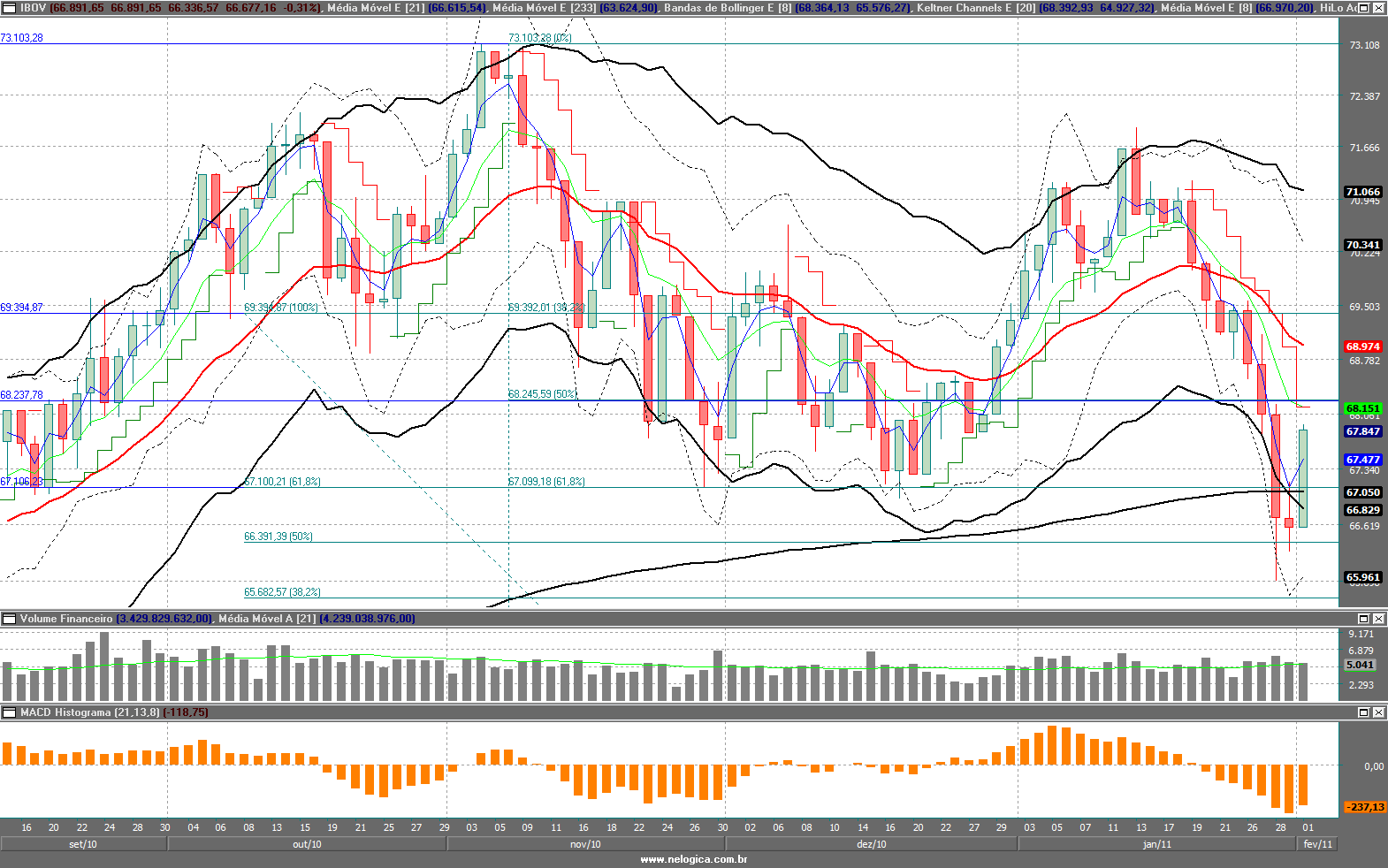Click the jan/11 month label on timeline
Image resolution: width=1388 pixels, height=868 pixels.
point(1157,844)
